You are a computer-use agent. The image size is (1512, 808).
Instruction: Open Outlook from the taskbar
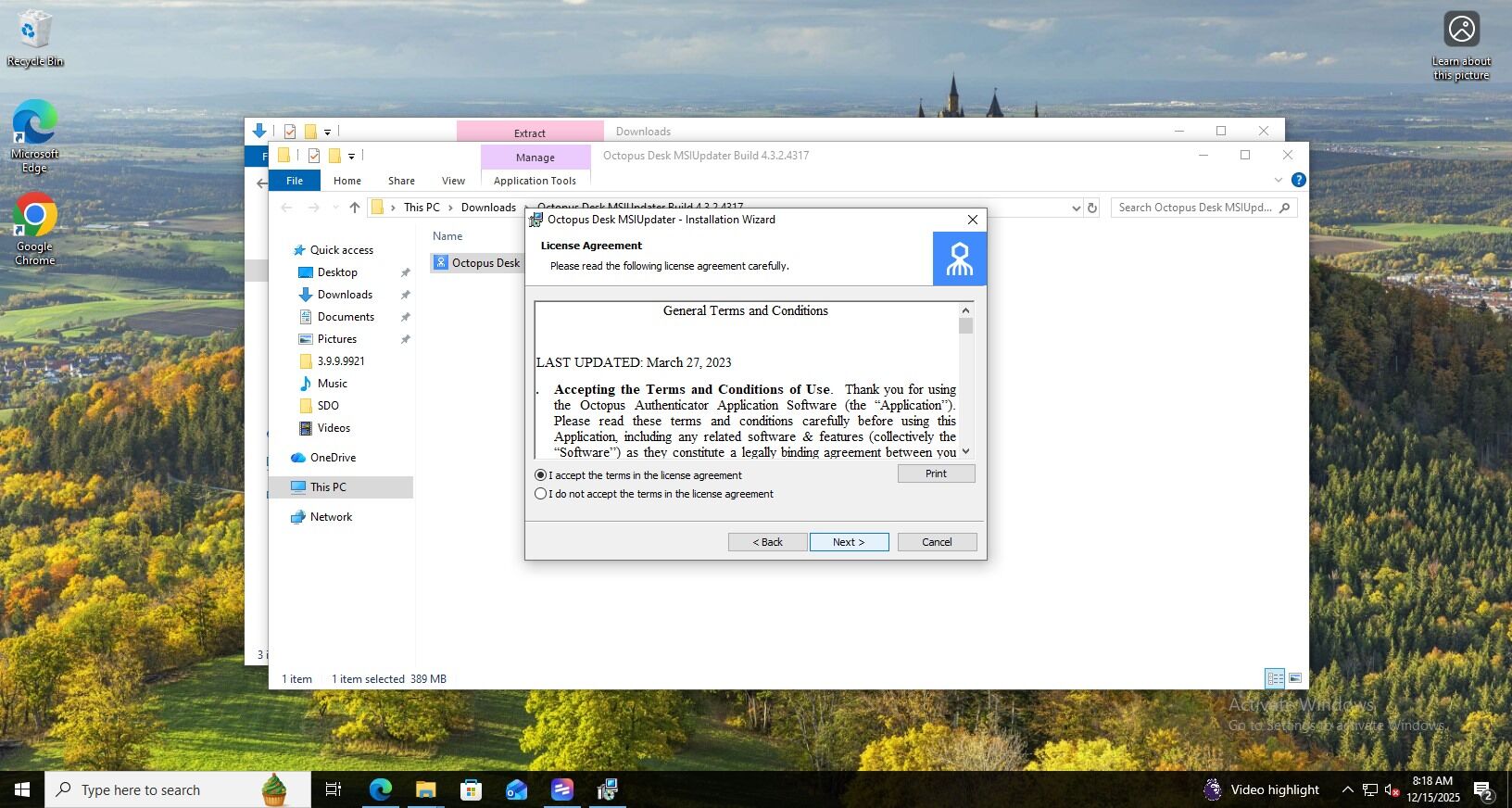[516, 789]
